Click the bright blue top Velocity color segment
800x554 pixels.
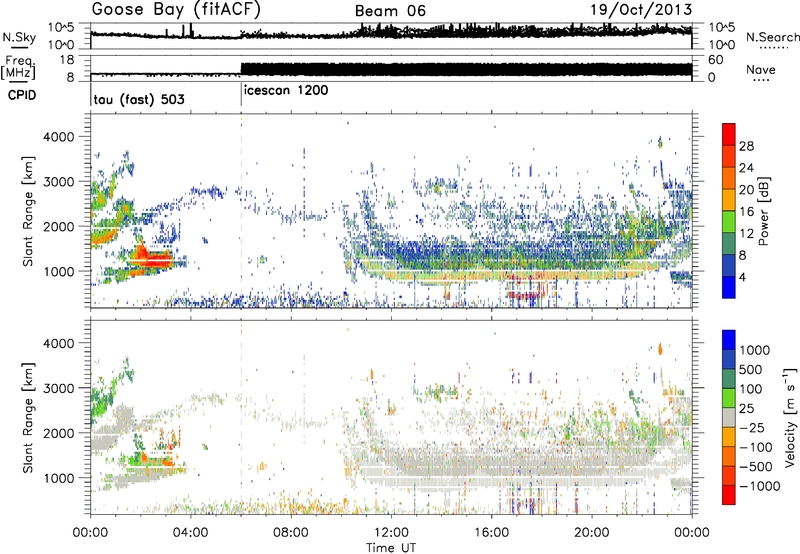click(x=729, y=340)
